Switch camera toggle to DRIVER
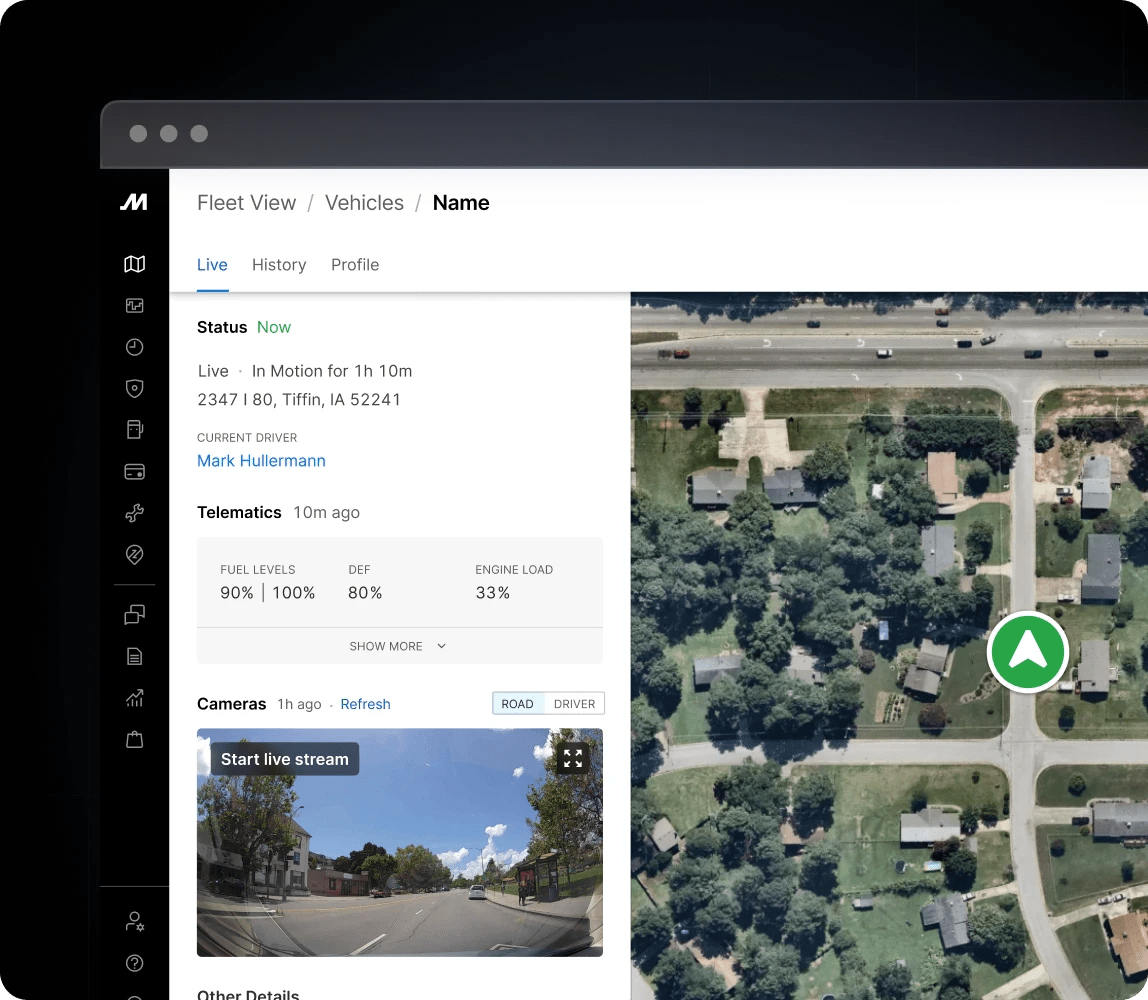Viewport: 1148px width, 1000px height. click(574, 704)
